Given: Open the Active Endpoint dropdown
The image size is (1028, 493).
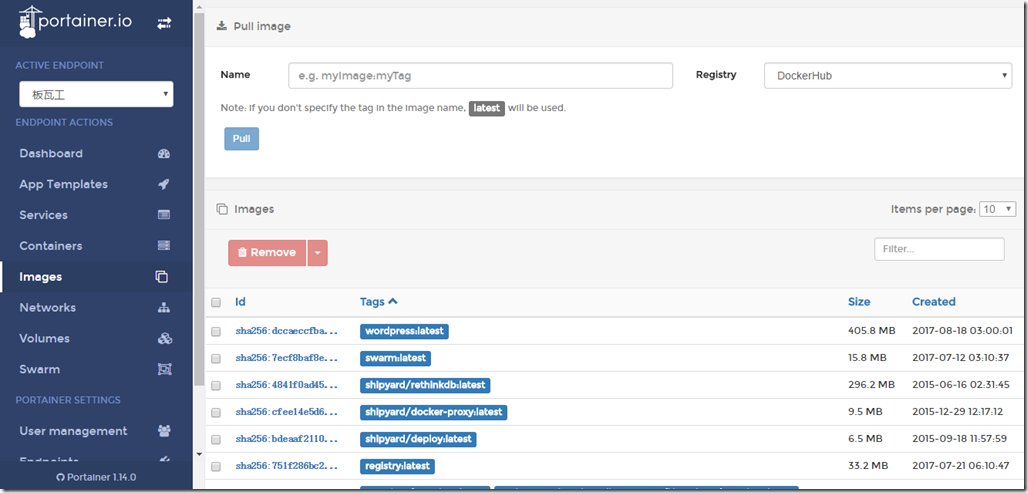Looking at the screenshot, I should [96, 94].
